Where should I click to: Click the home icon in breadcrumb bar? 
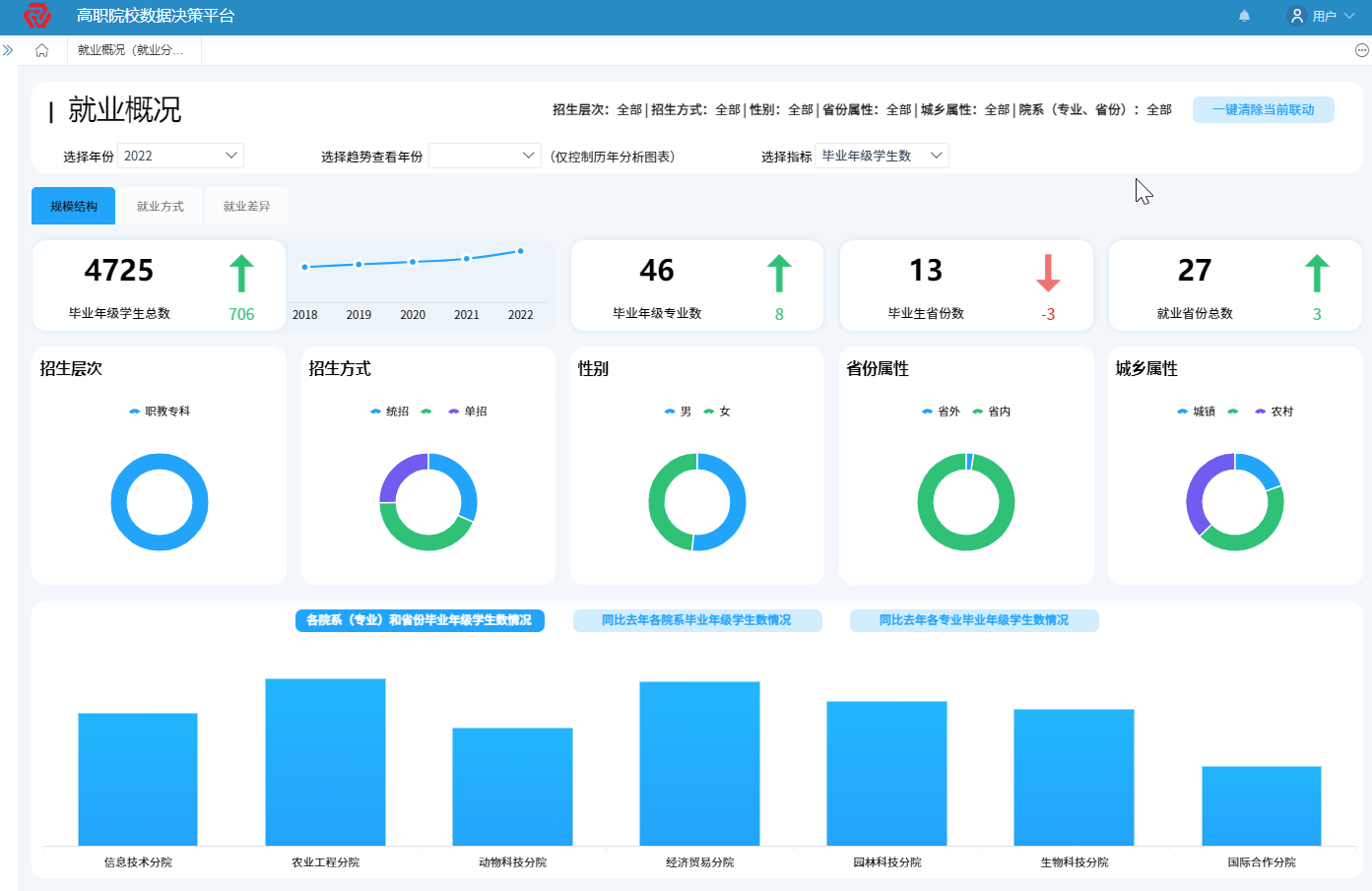41,50
